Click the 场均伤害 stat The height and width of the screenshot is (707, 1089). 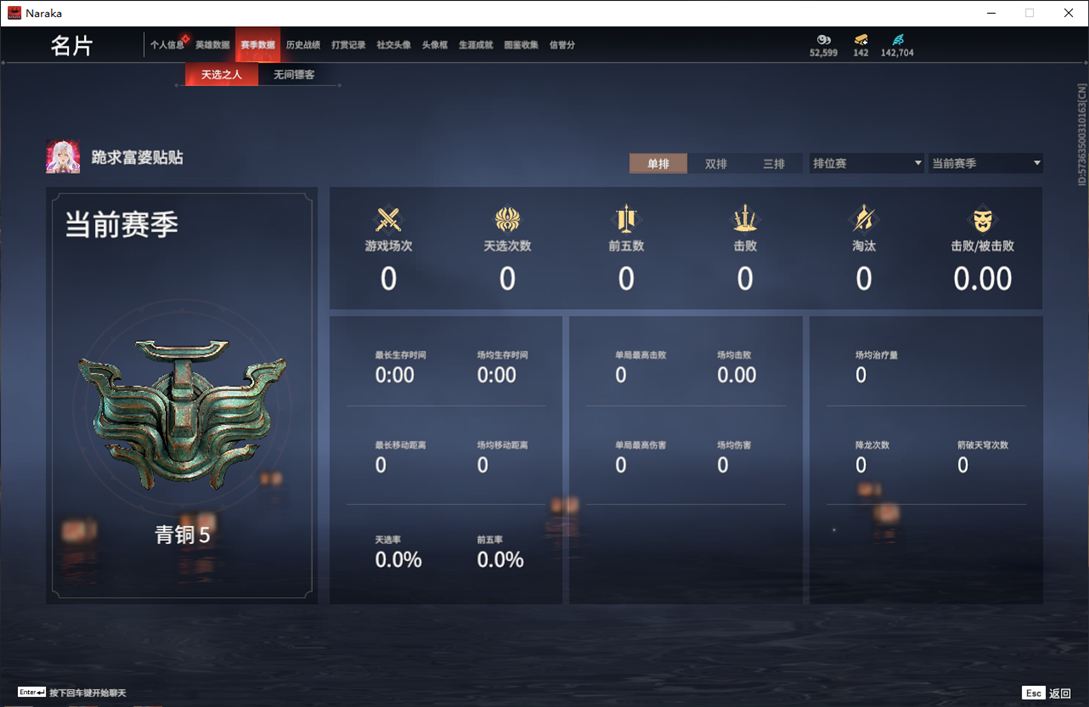(x=733, y=457)
